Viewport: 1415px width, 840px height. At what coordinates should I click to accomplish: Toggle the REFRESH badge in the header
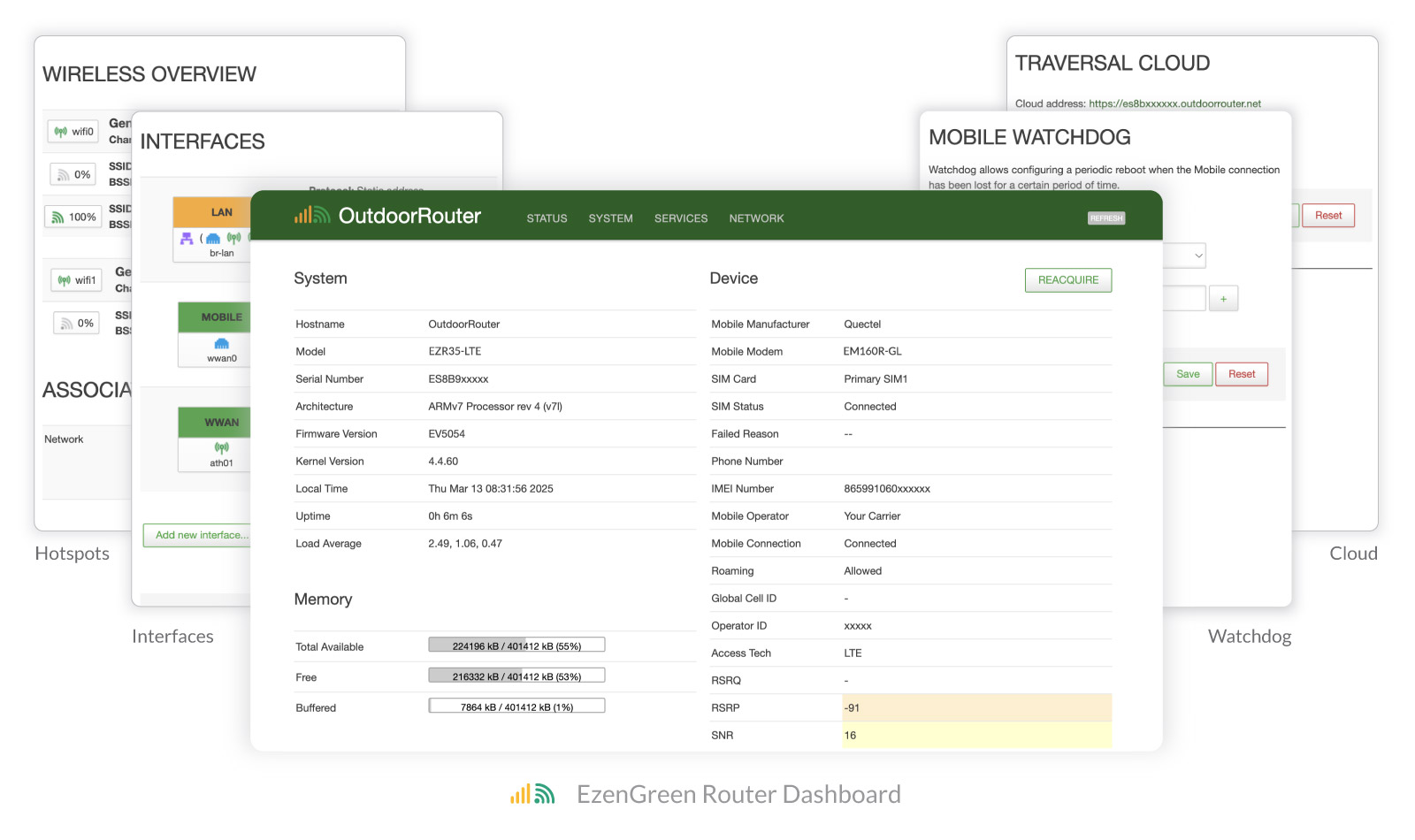click(x=1105, y=218)
